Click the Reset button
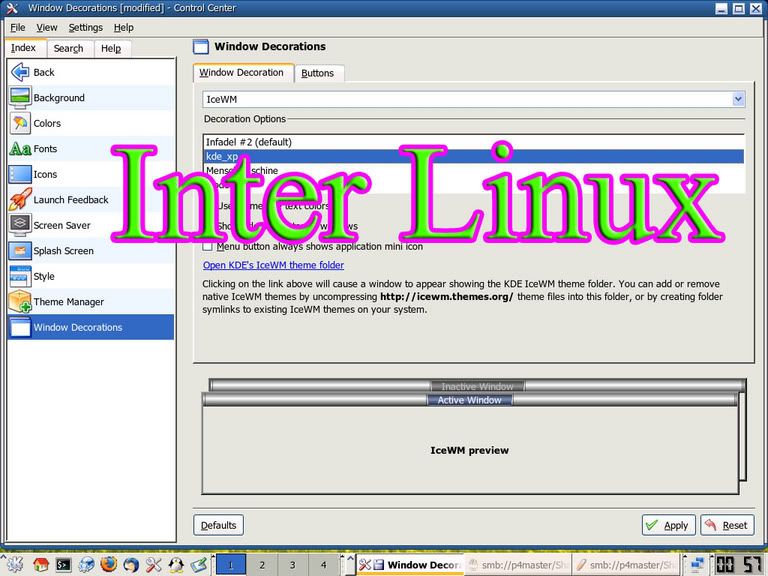 [x=727, y=525]
